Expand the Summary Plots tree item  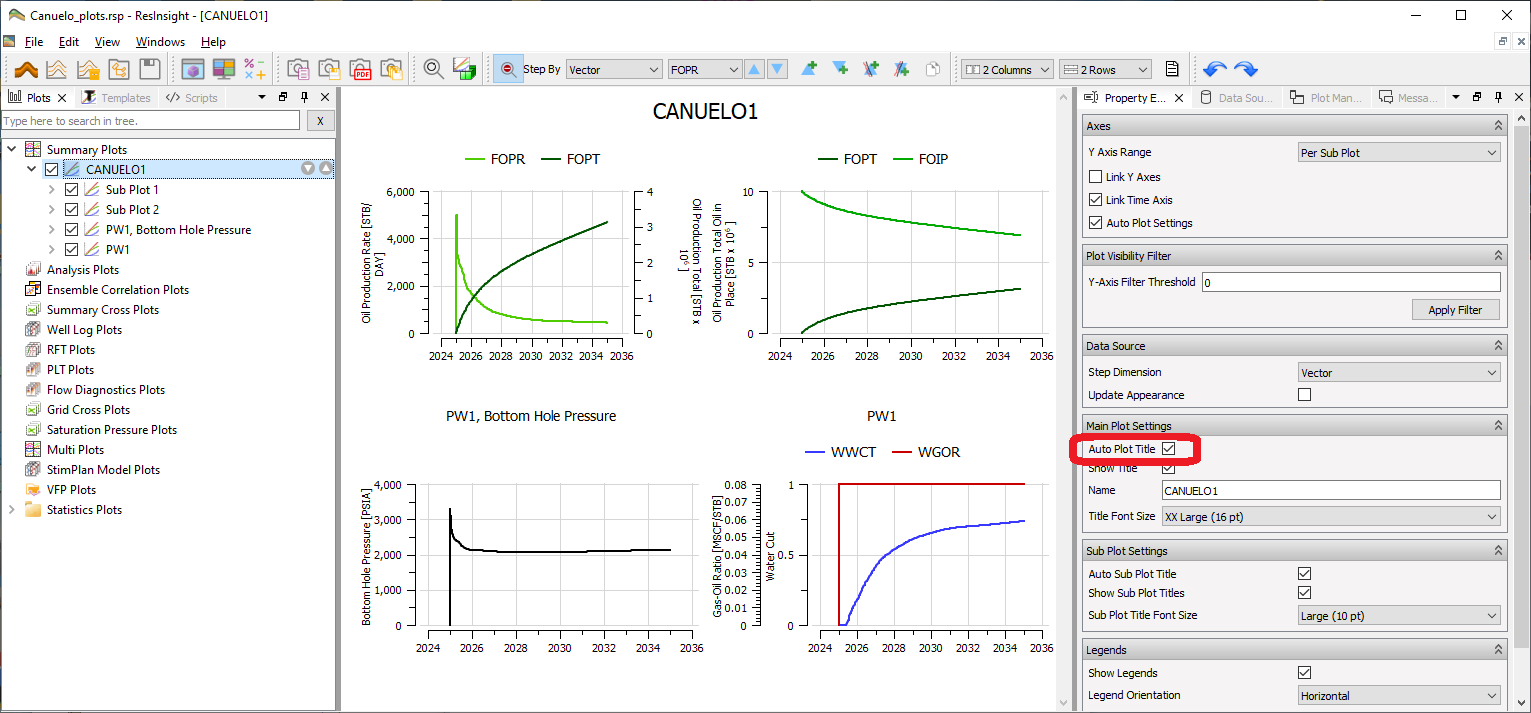coord(10,148)
